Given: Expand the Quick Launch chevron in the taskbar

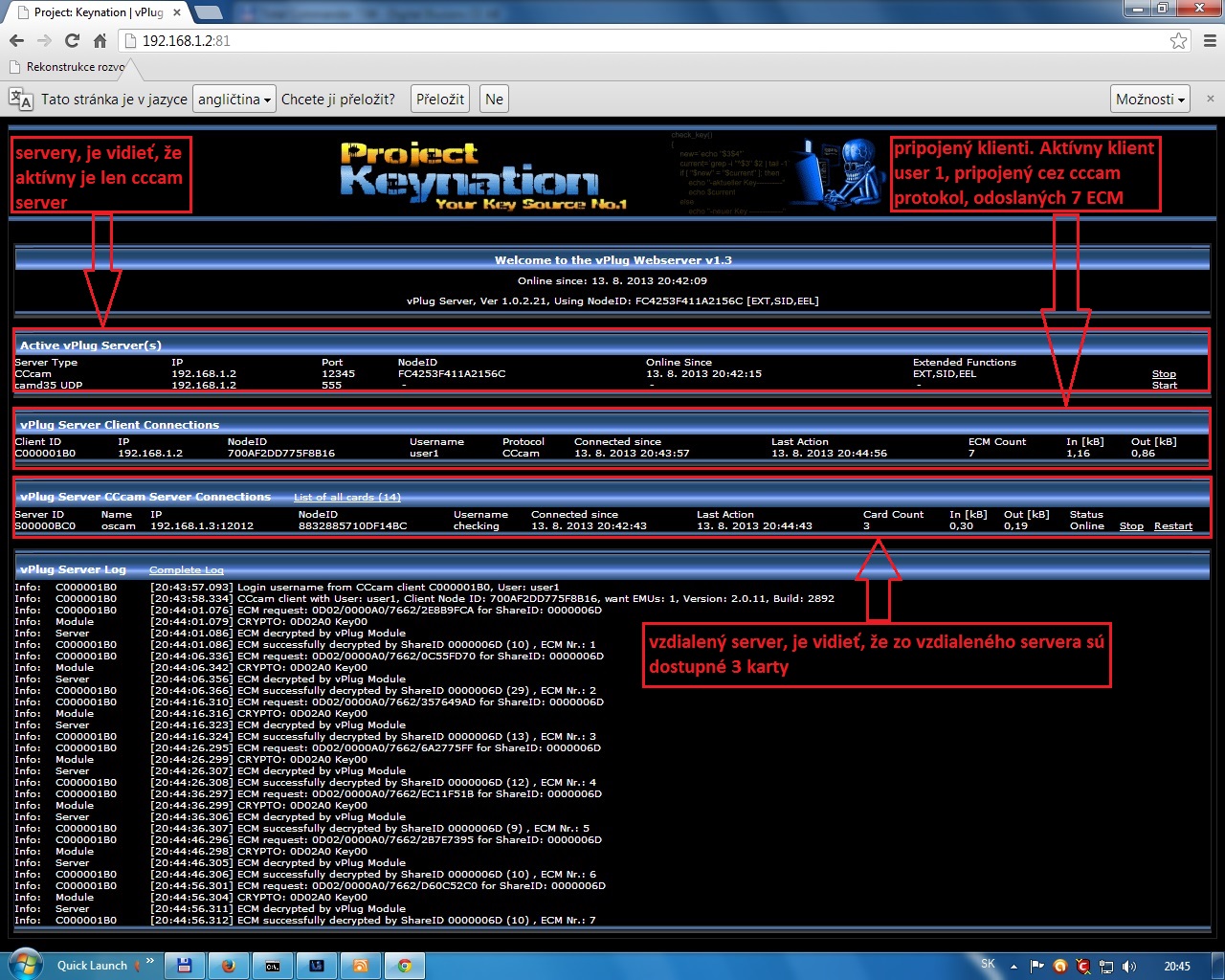Looking at the screenshot, I should 148,963.
